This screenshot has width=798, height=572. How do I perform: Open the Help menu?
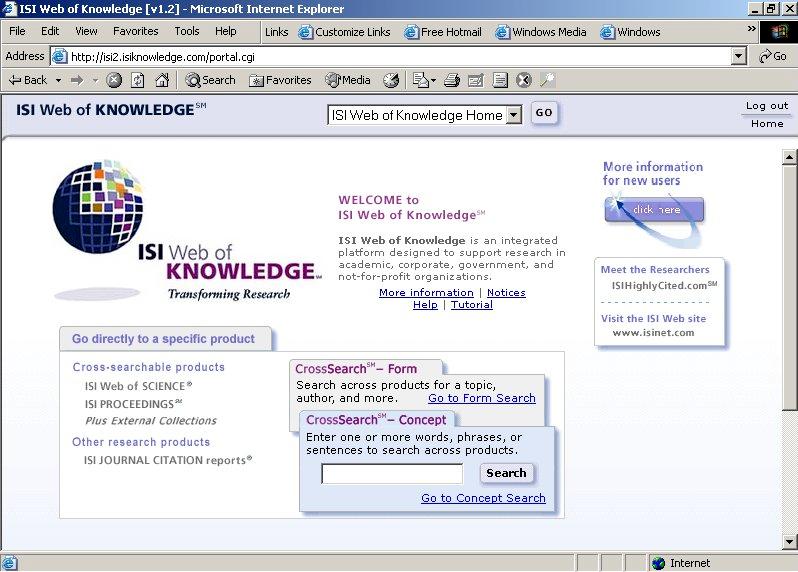(x=225, y=32)
